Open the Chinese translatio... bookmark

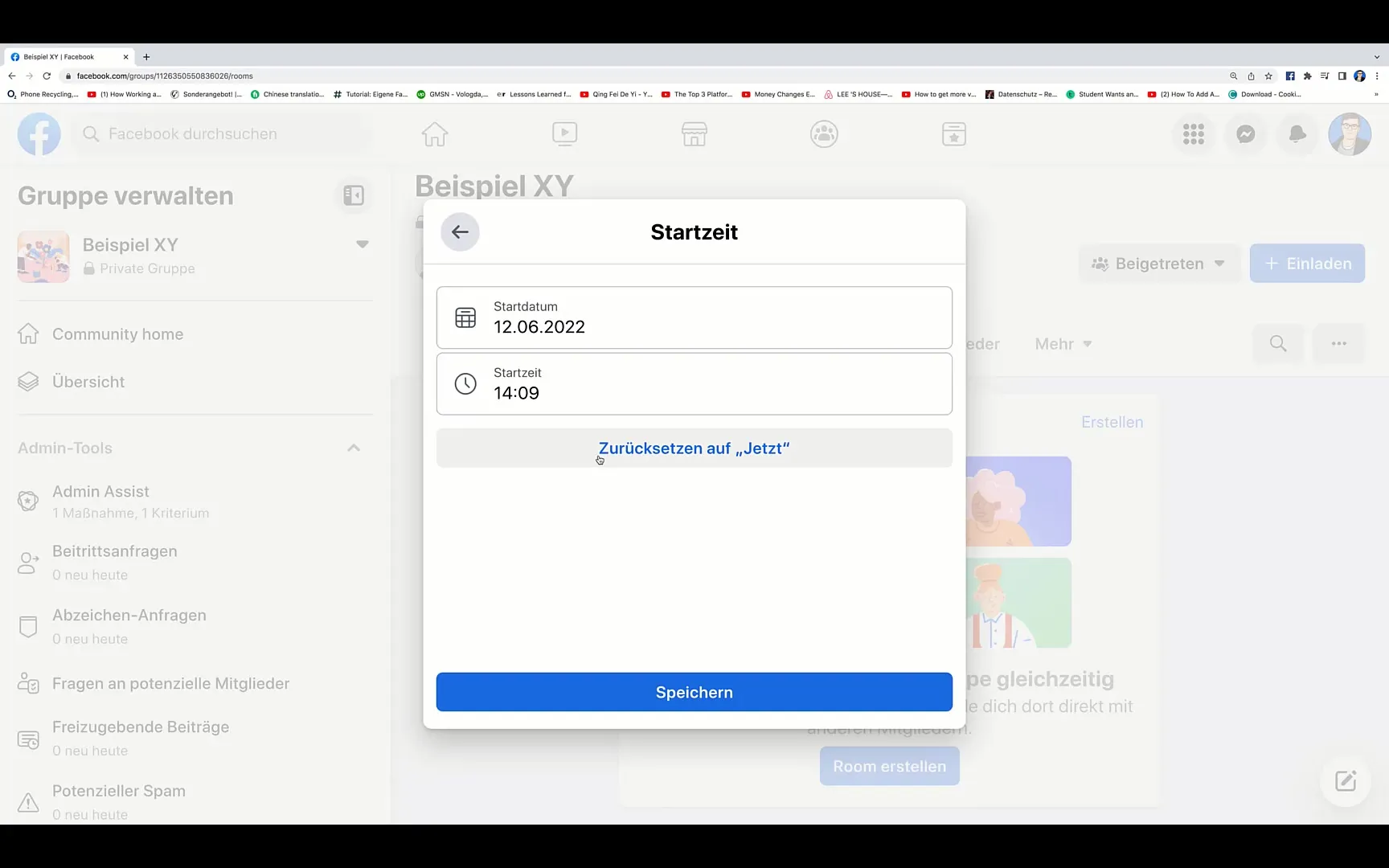point(288,94)
